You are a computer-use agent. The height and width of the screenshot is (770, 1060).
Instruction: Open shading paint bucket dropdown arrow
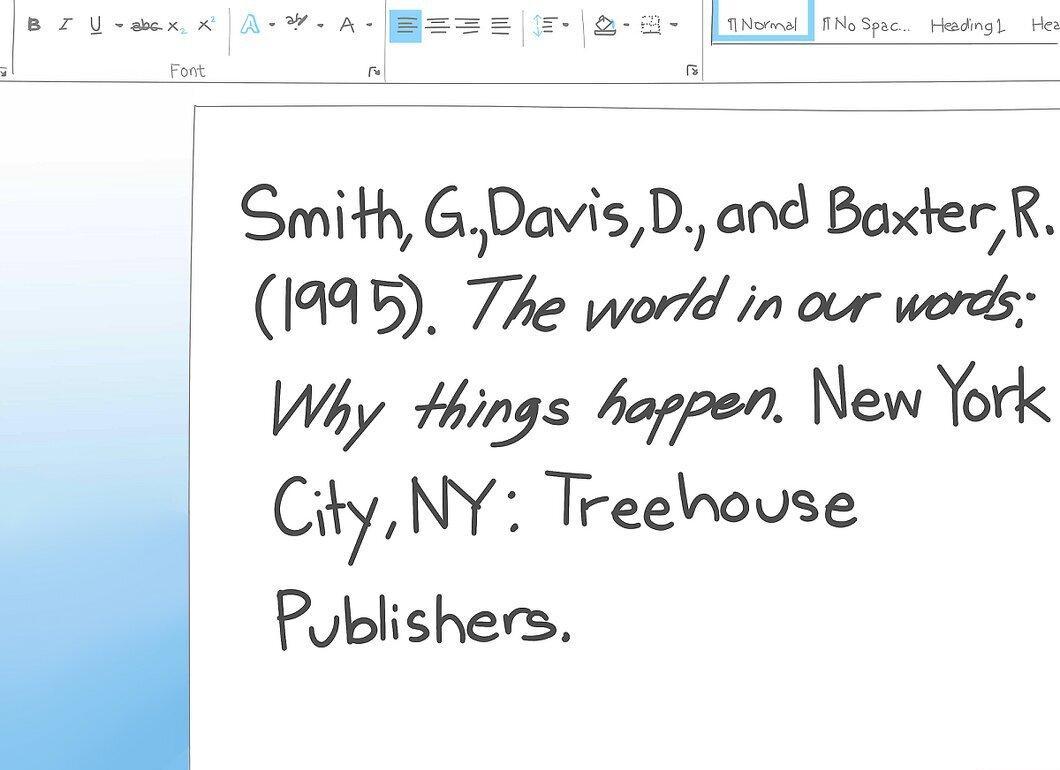pos(626,25)
